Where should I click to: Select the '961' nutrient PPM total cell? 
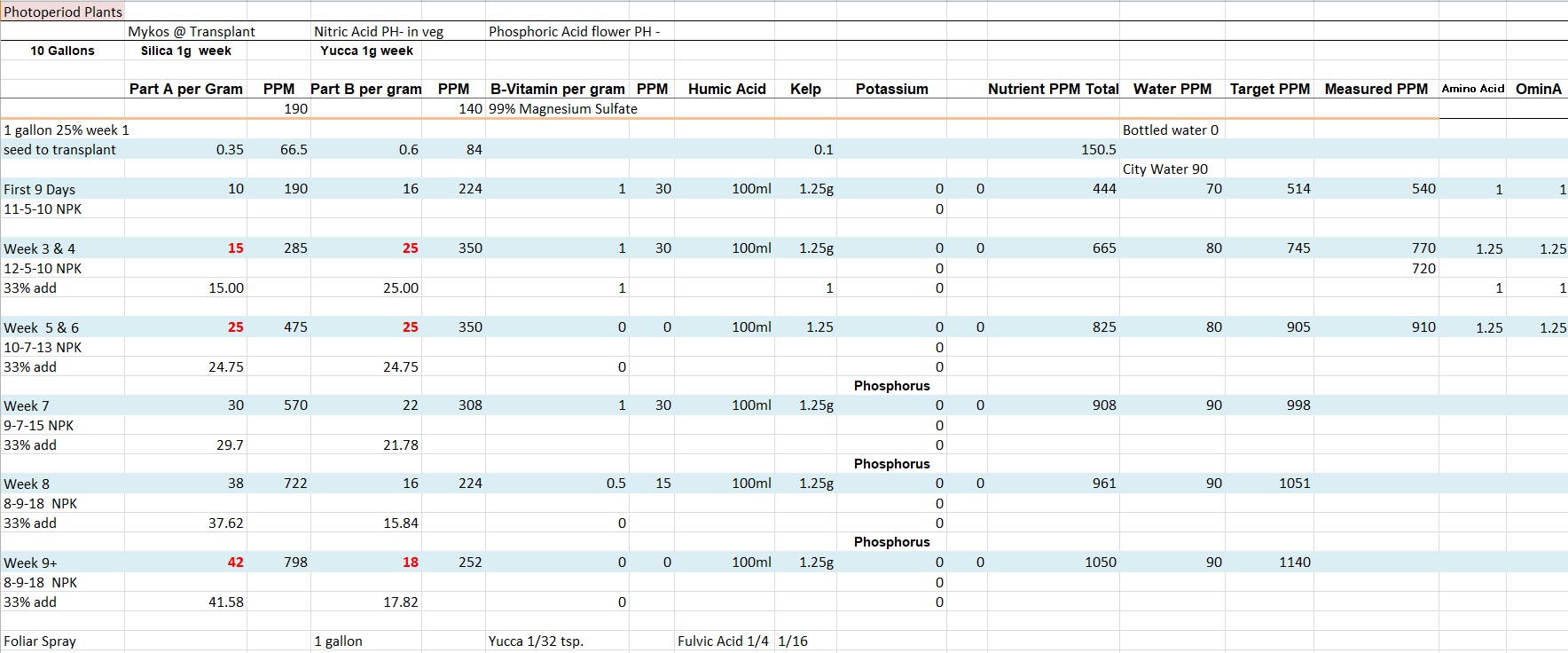(x=1104, y=483)
